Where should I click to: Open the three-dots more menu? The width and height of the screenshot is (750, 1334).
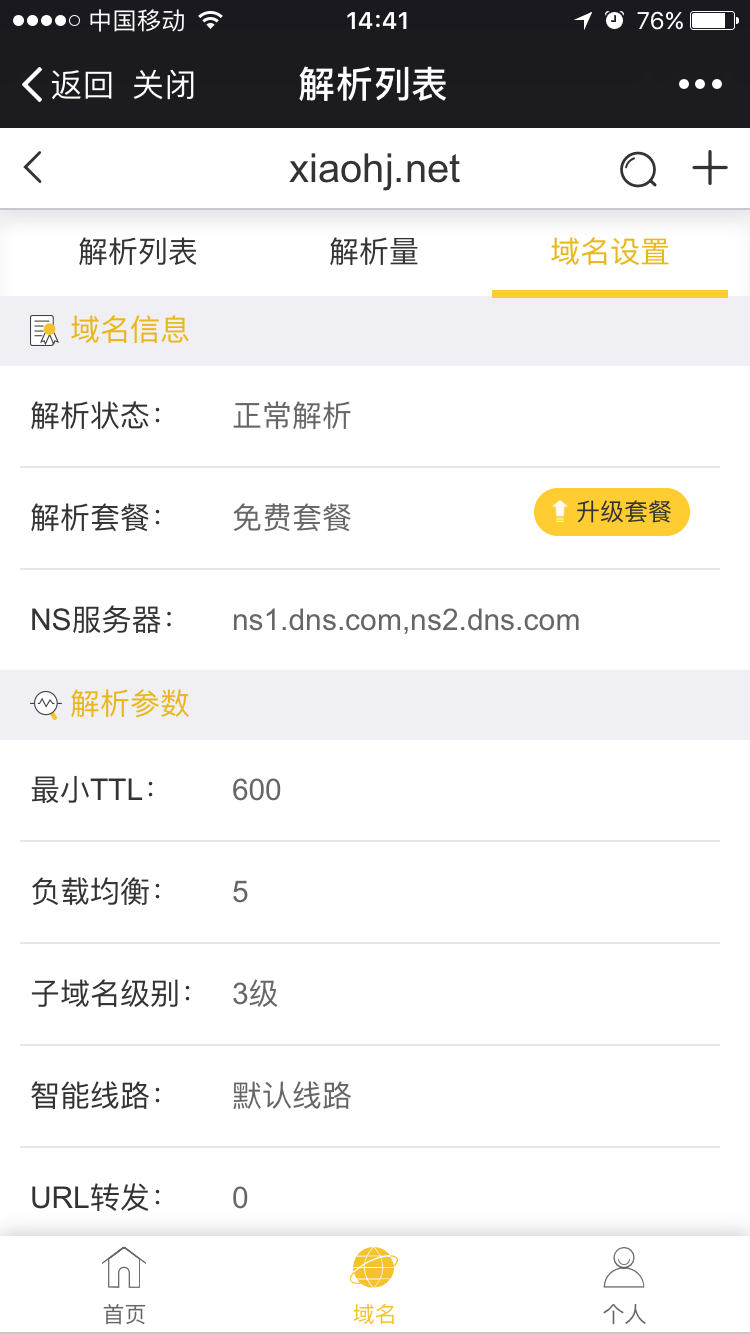[x=700, y=85]
